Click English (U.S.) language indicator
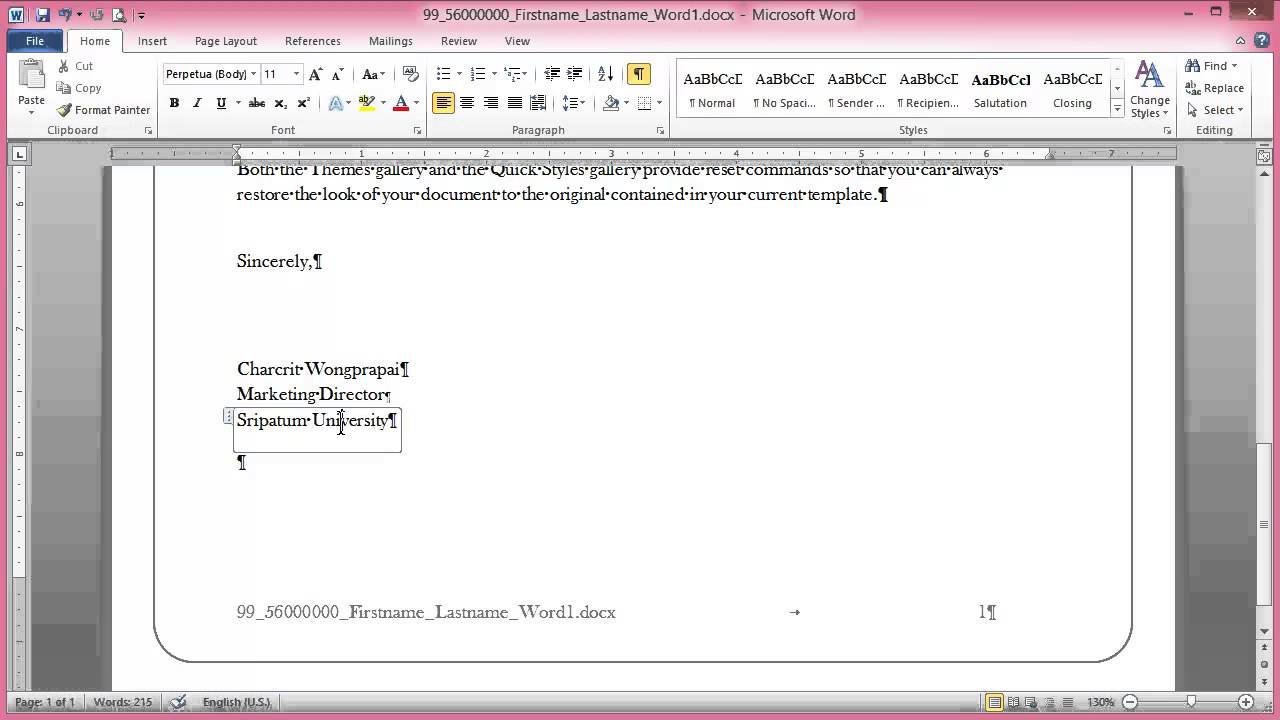Image resolution: width=1280 pixels, height=720 pixels. [236, 702]
